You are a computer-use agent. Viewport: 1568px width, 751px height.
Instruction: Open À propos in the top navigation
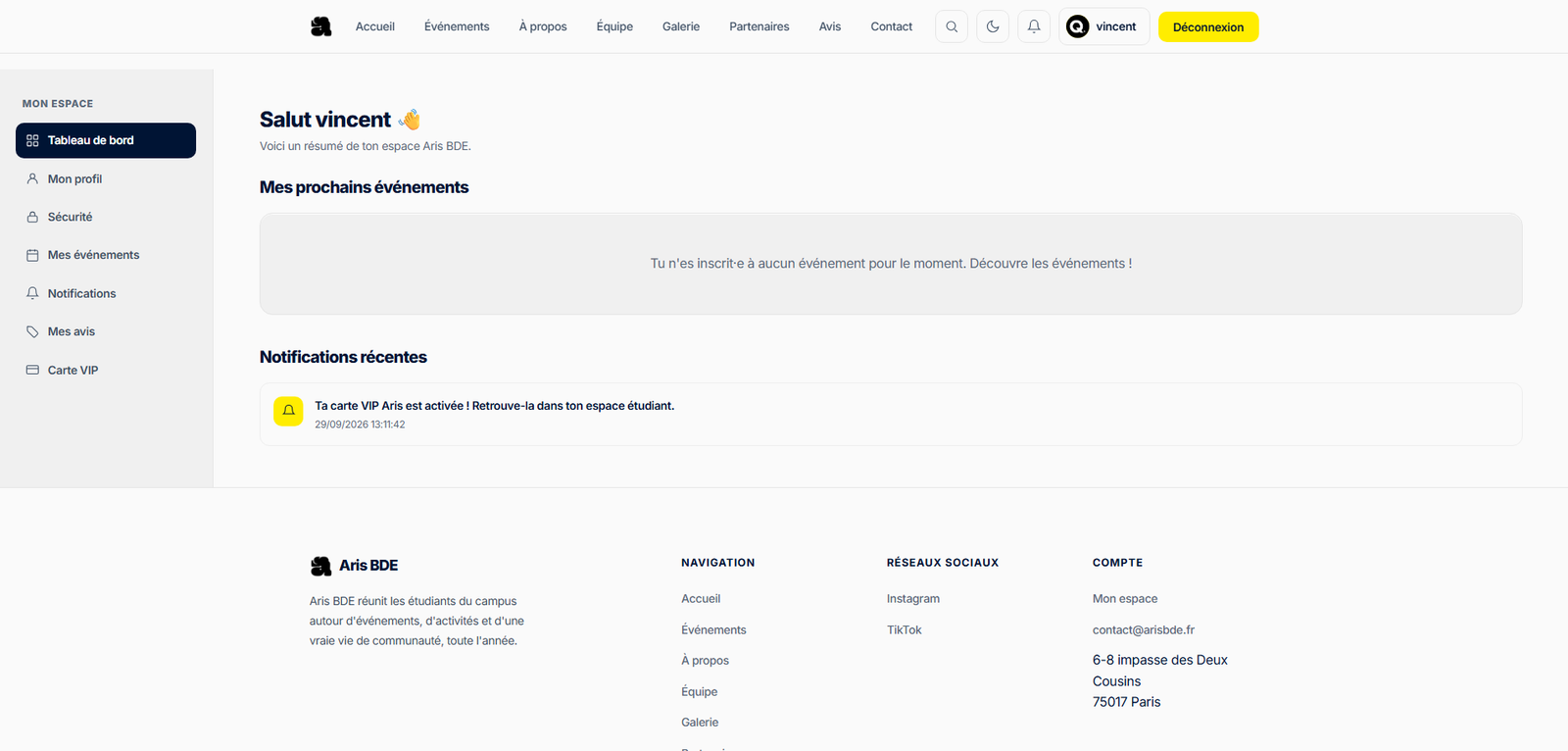(x=543, y=26)
